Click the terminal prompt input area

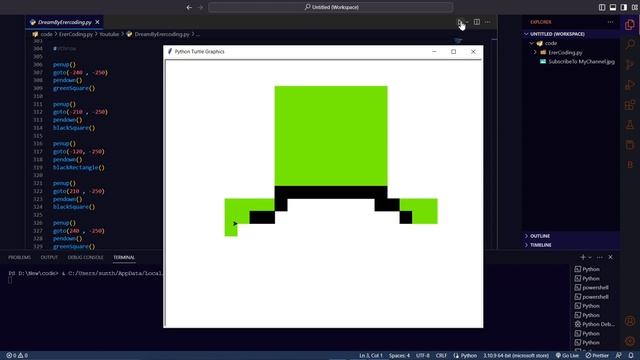click(x=10, y=280)
